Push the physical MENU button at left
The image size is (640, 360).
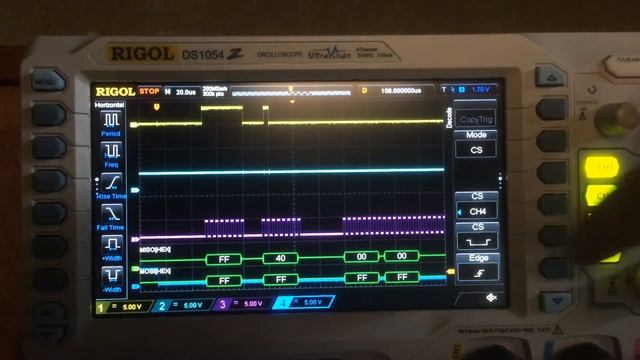(49, 81)
